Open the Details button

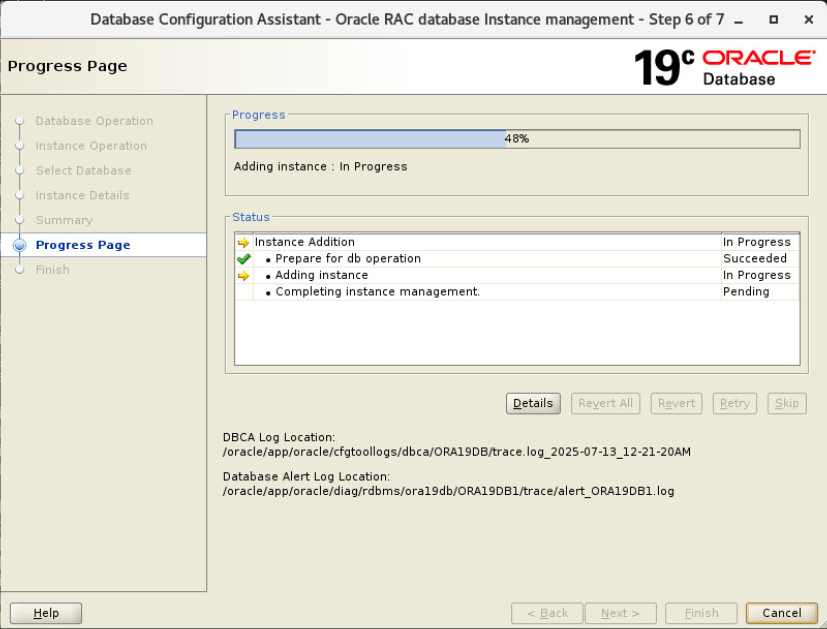[x=533, y=403]
